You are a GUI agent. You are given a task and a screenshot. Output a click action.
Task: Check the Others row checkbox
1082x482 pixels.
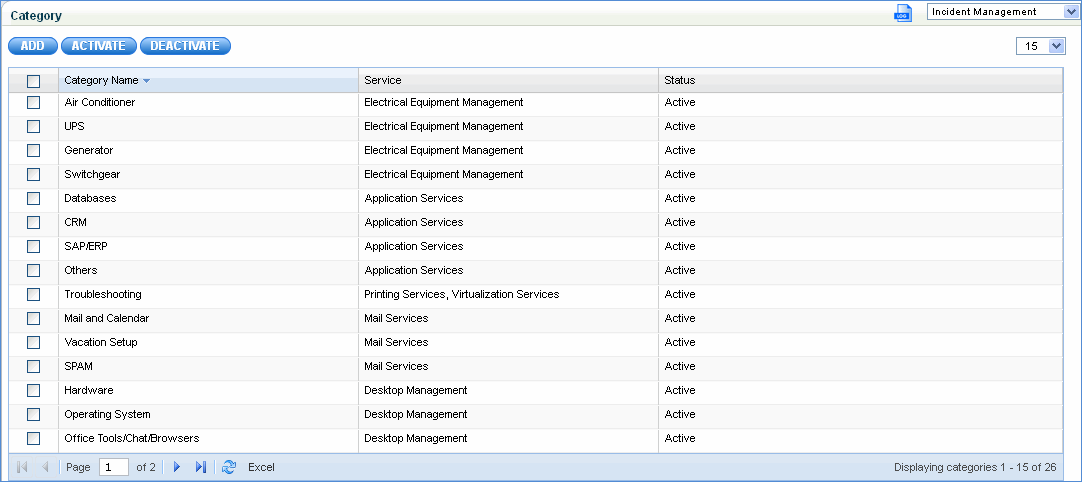[x=33, y=270]
